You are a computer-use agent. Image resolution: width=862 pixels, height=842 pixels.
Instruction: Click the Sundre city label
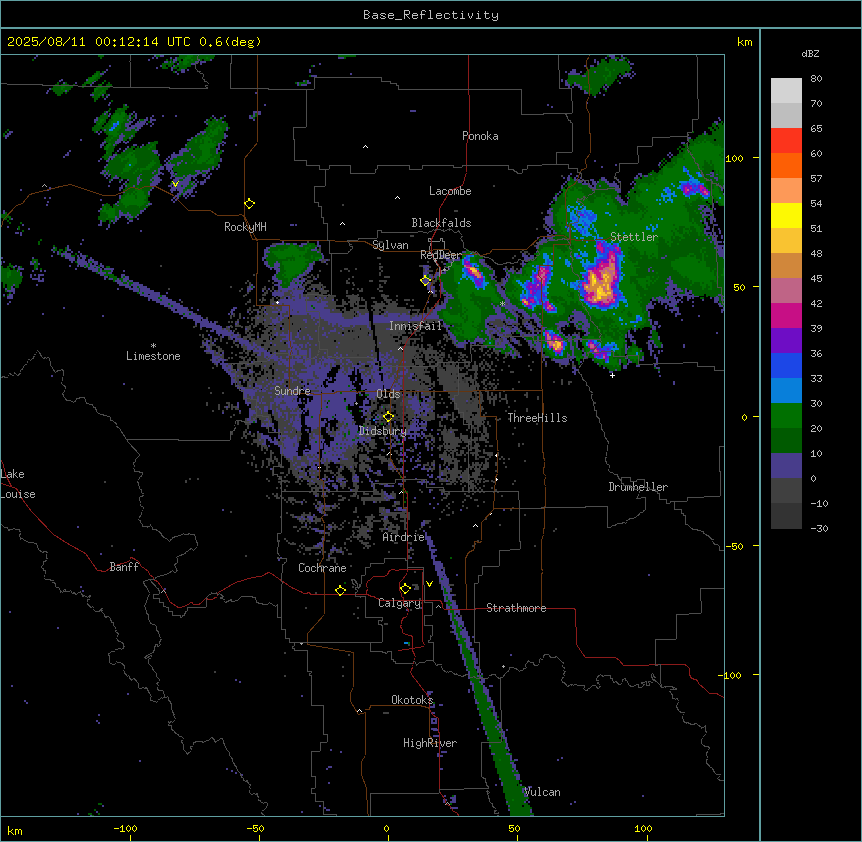(x=292, y=391)
